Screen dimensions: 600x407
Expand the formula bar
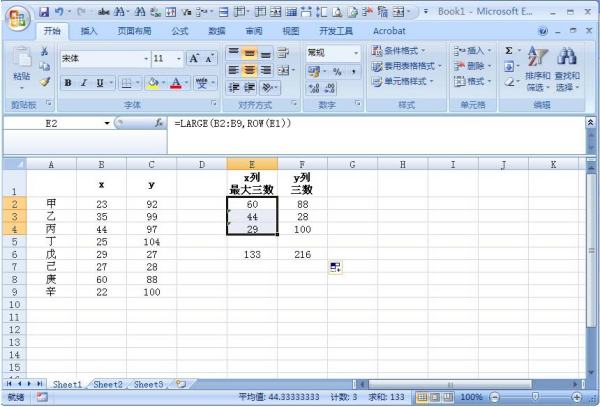coord(590,122)
